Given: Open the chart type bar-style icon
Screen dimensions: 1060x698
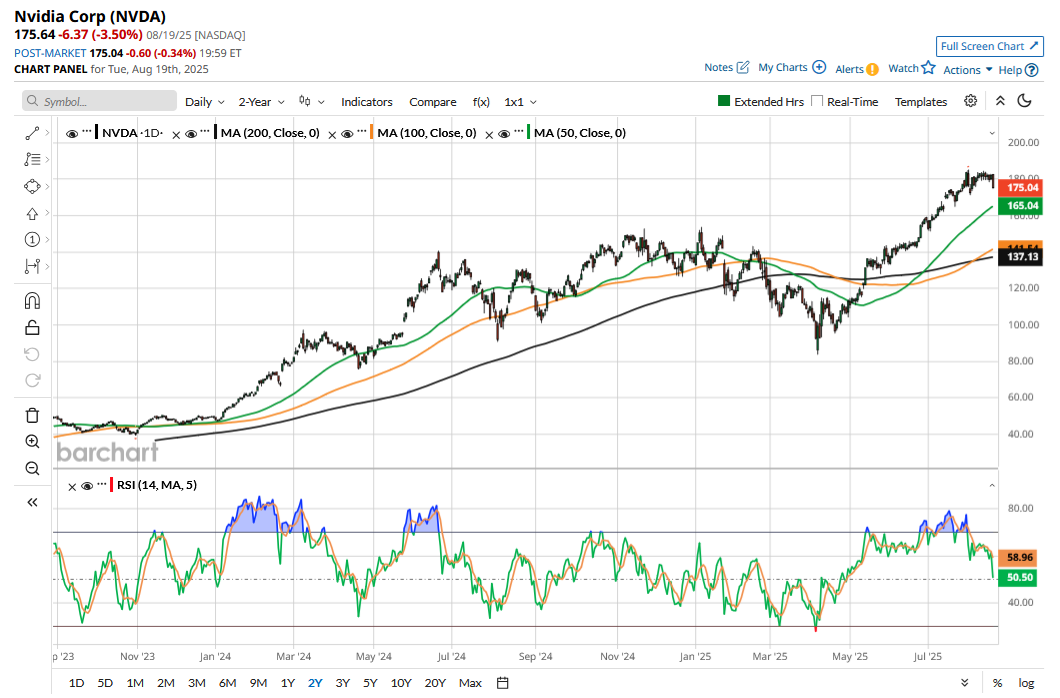Looking at the screenshot, I should 306,101.
